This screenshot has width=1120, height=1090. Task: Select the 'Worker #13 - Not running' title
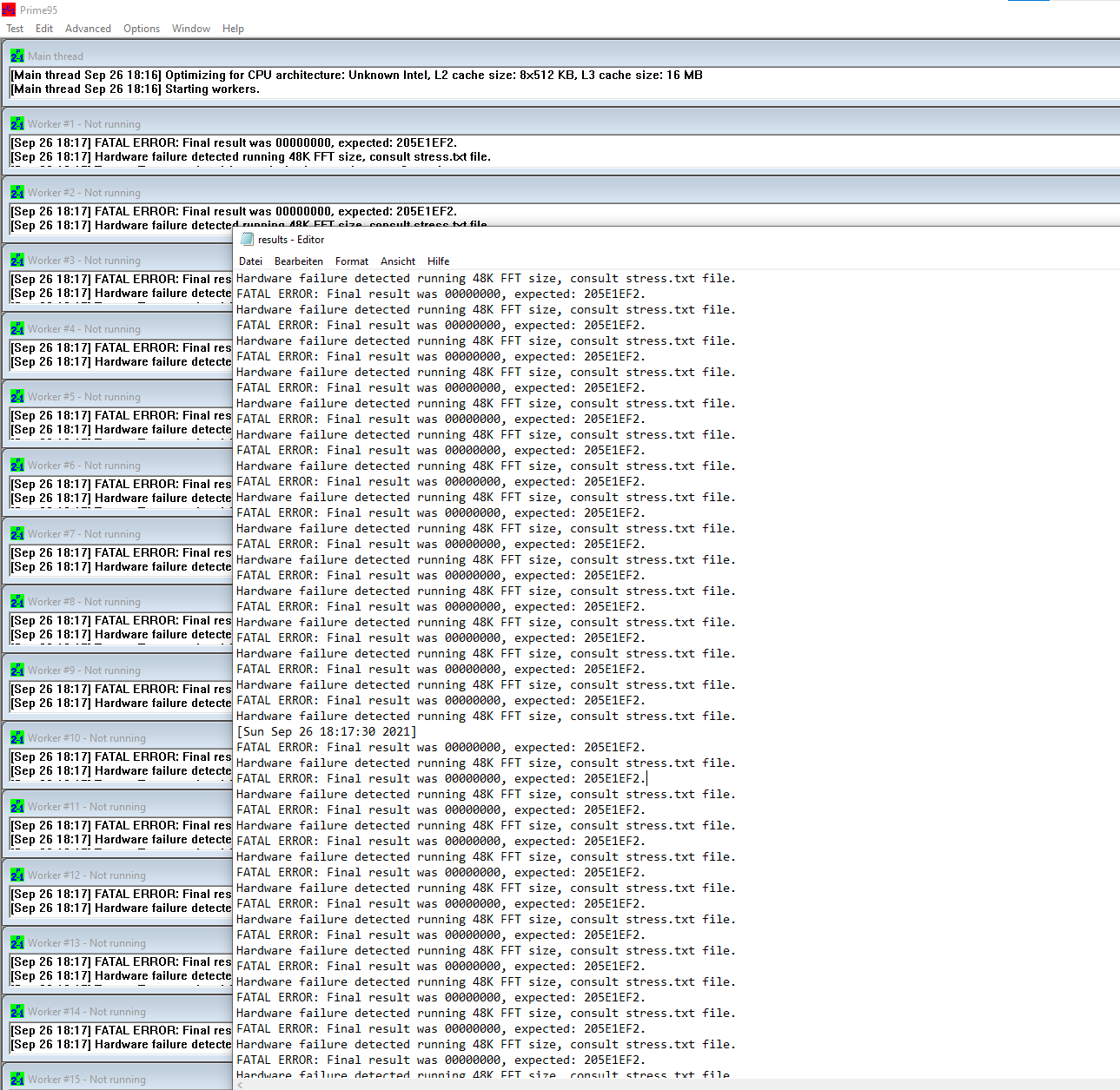(x=87, y=943)
